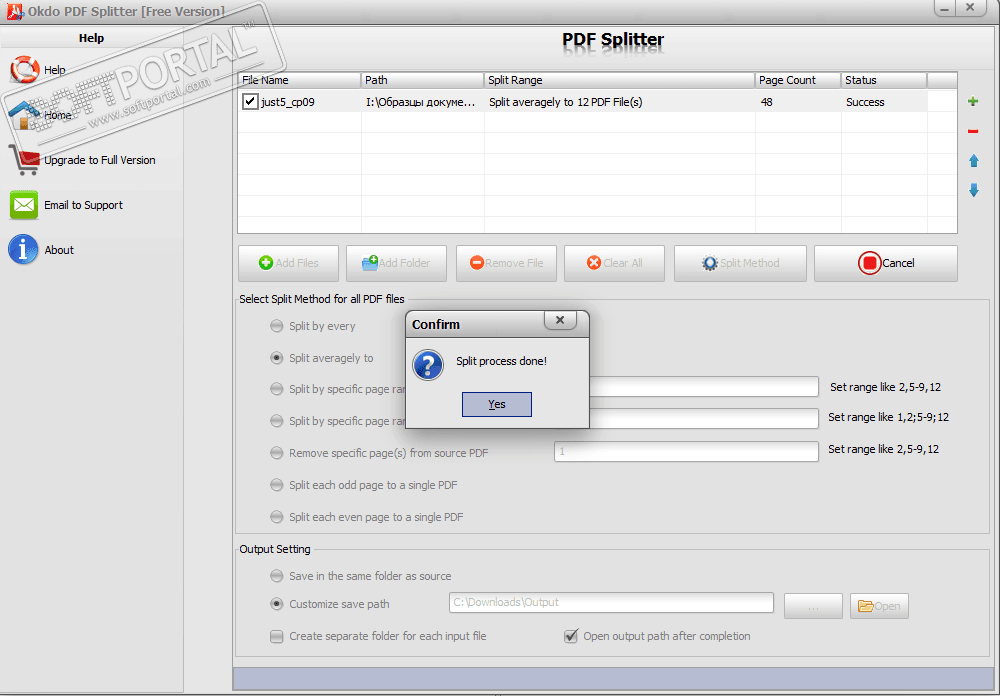
Task: Click the File Name column header
Action: coord(299,80)
